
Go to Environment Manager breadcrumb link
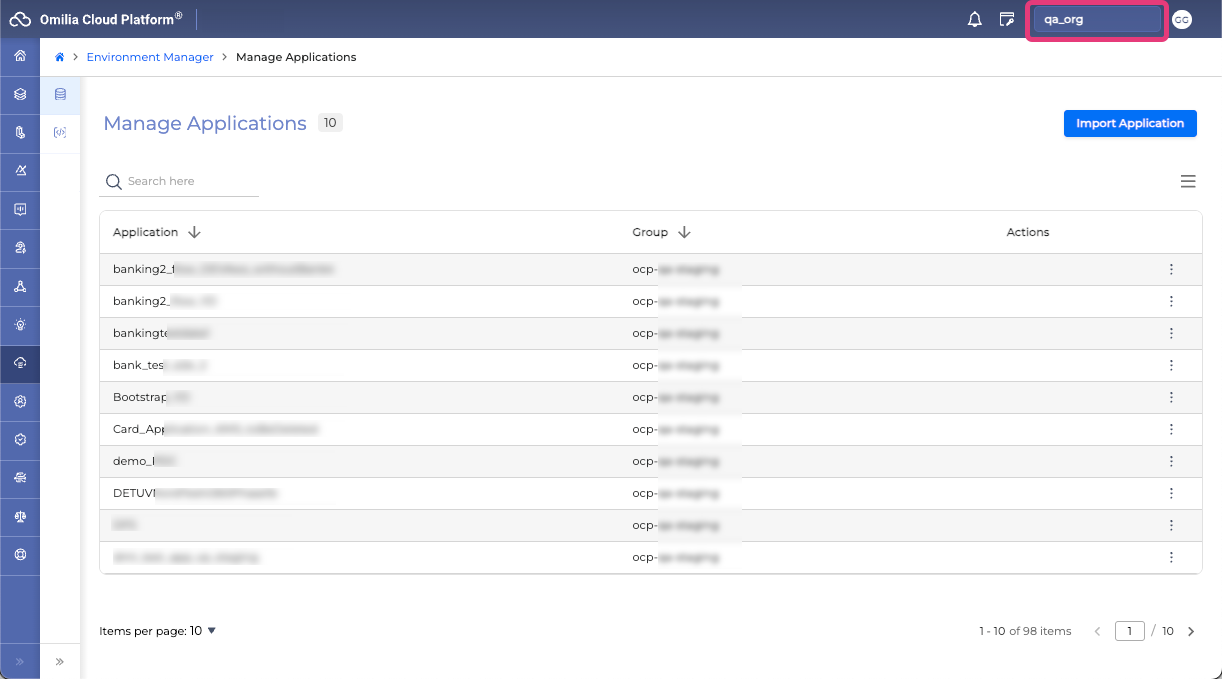[150, 57]
